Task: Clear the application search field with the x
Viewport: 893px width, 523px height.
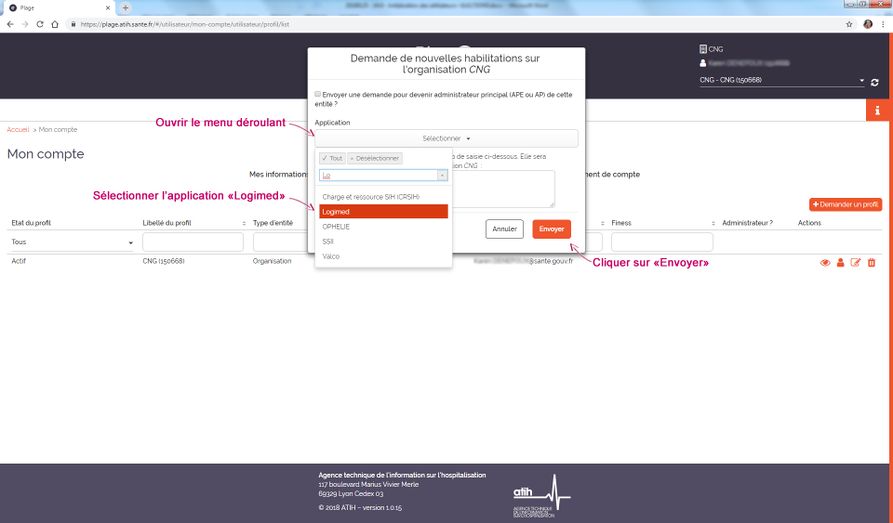Action: tap(442, 175)
